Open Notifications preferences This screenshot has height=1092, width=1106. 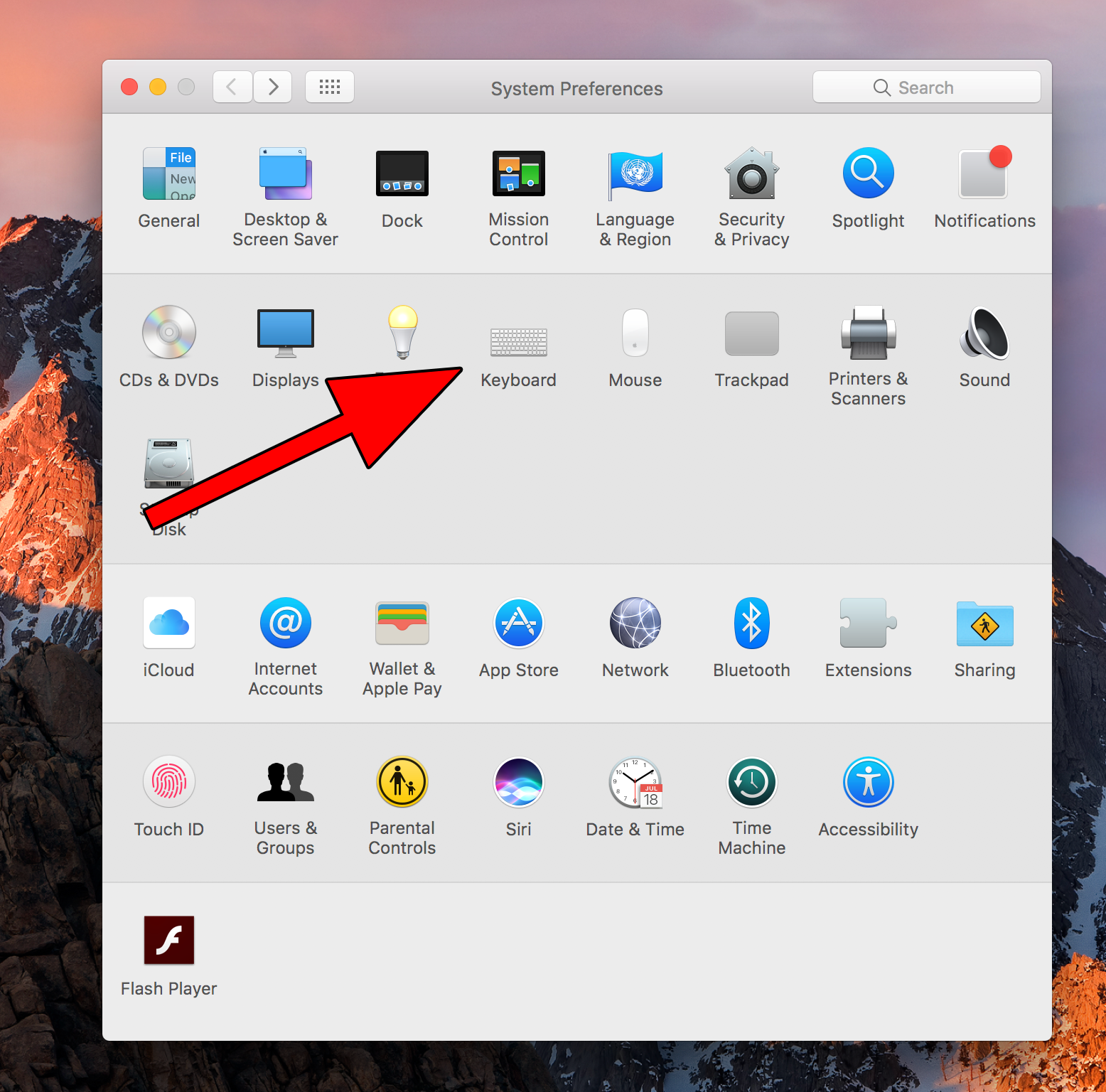(x=984, y=174)
